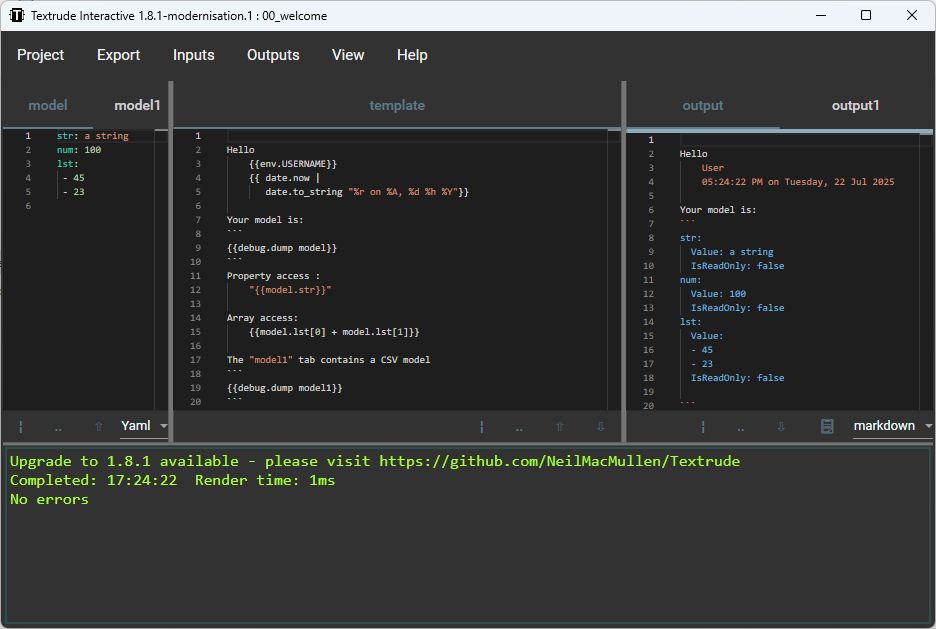This screenshot has height=629, width=936.
Task: Click the up-arrow icon under the template editor
Action: tap(560, 426)
